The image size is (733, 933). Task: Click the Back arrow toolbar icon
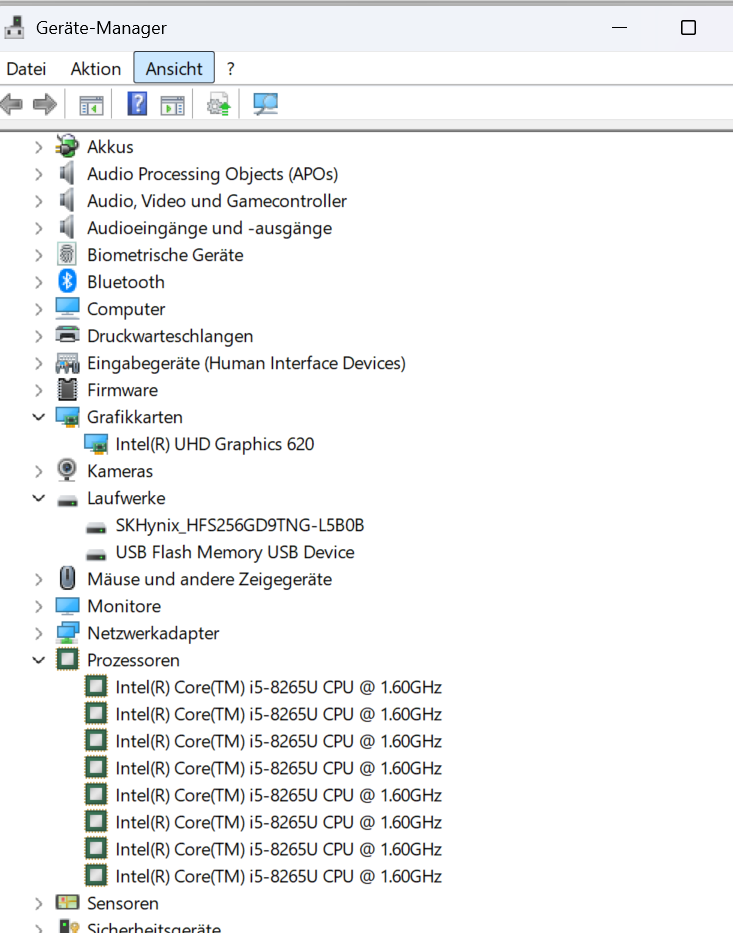(x=12, y=105)
